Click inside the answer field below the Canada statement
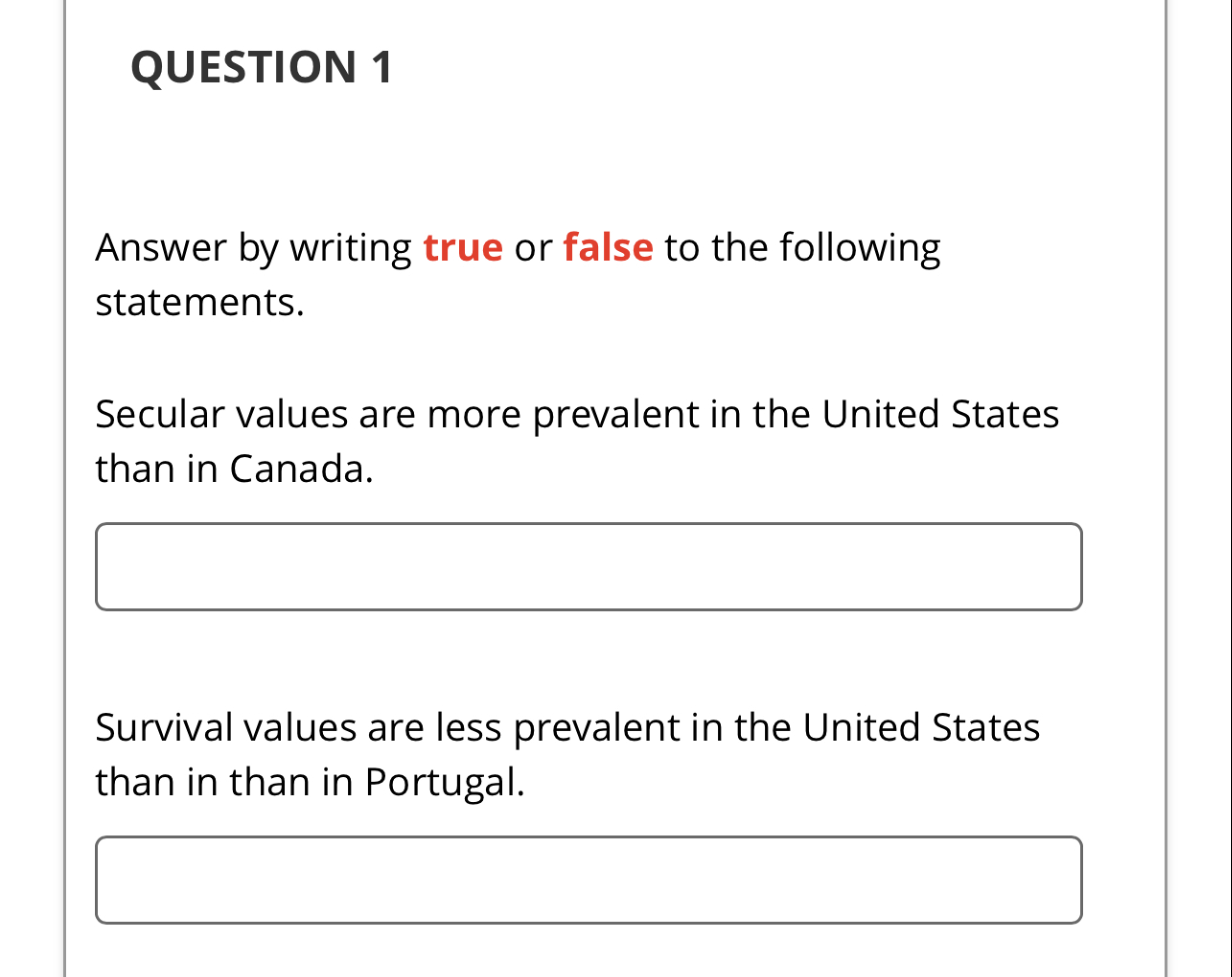 coord(589,566)
